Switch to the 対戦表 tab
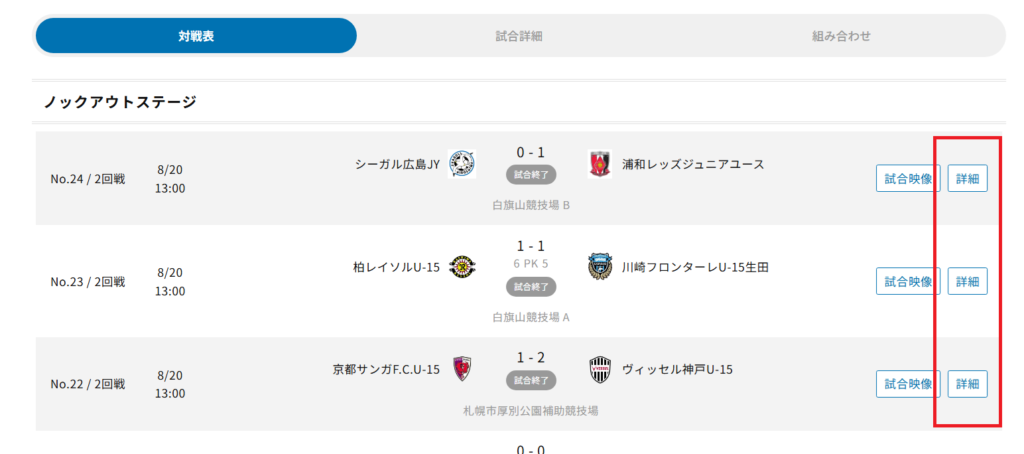1024x454 pixels. (x=196, y=36)
